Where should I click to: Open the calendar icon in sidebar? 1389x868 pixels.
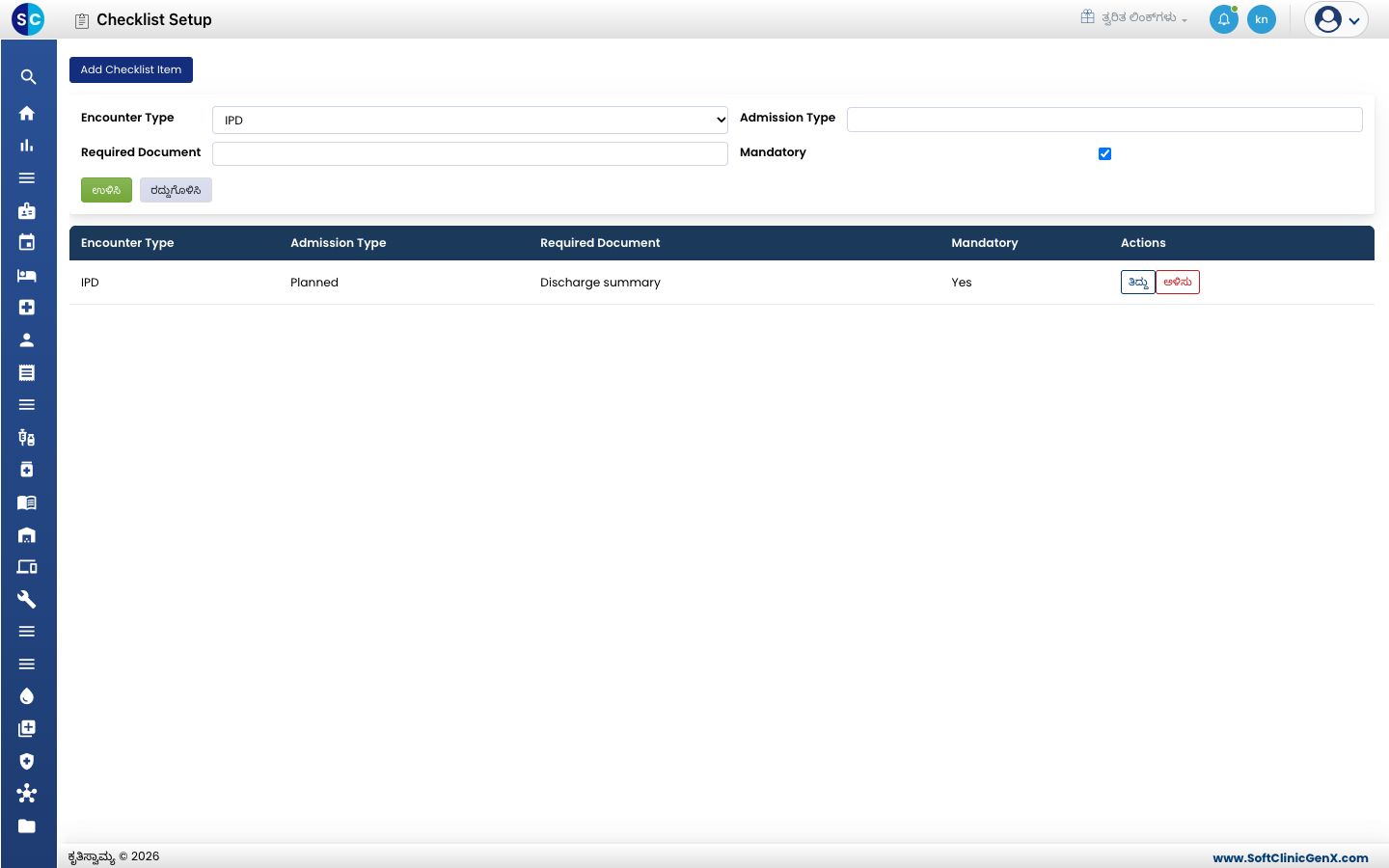(27, 242)
